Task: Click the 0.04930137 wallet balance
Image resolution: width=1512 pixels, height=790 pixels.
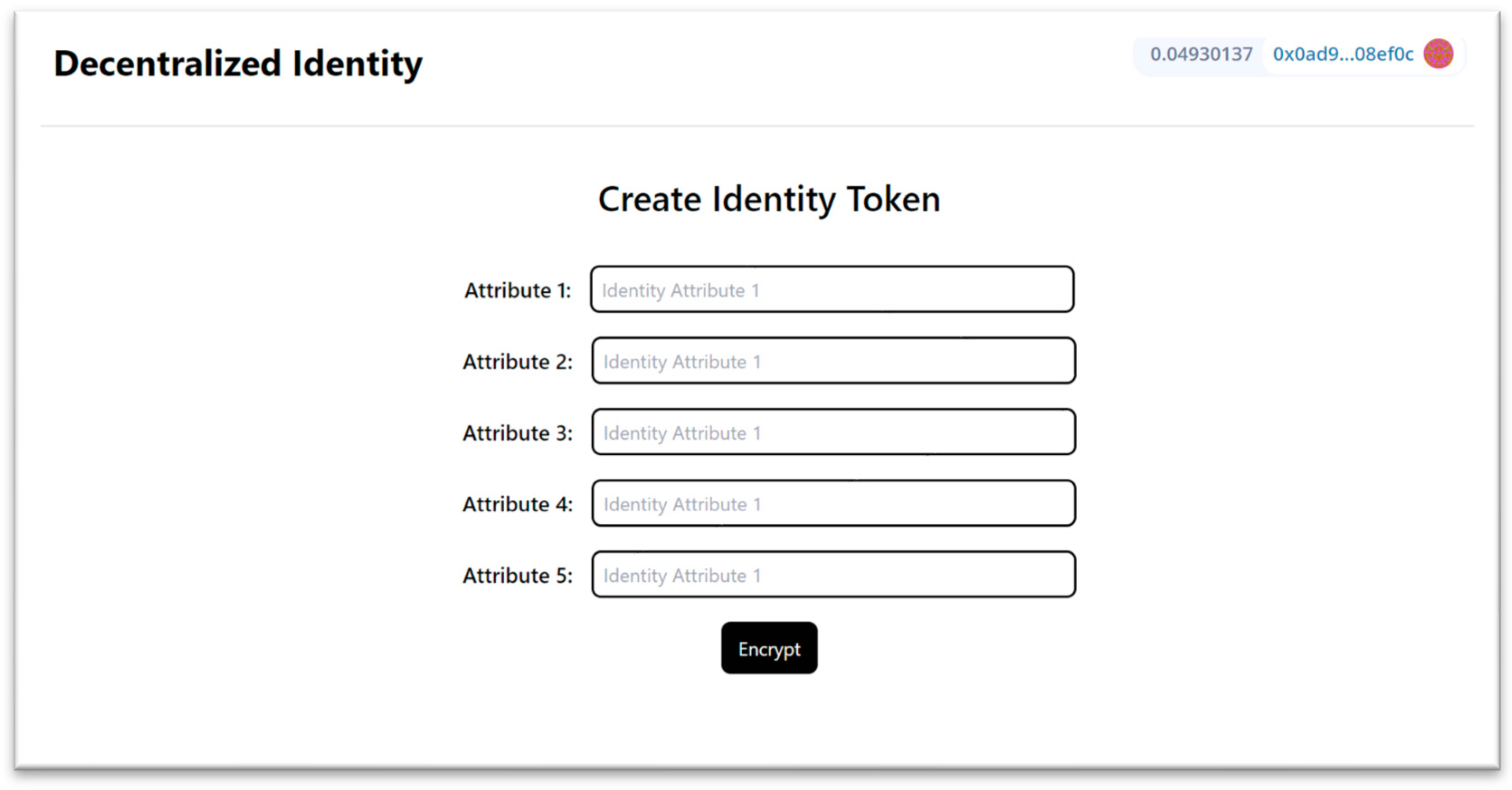Action: tap(1201, 55)
